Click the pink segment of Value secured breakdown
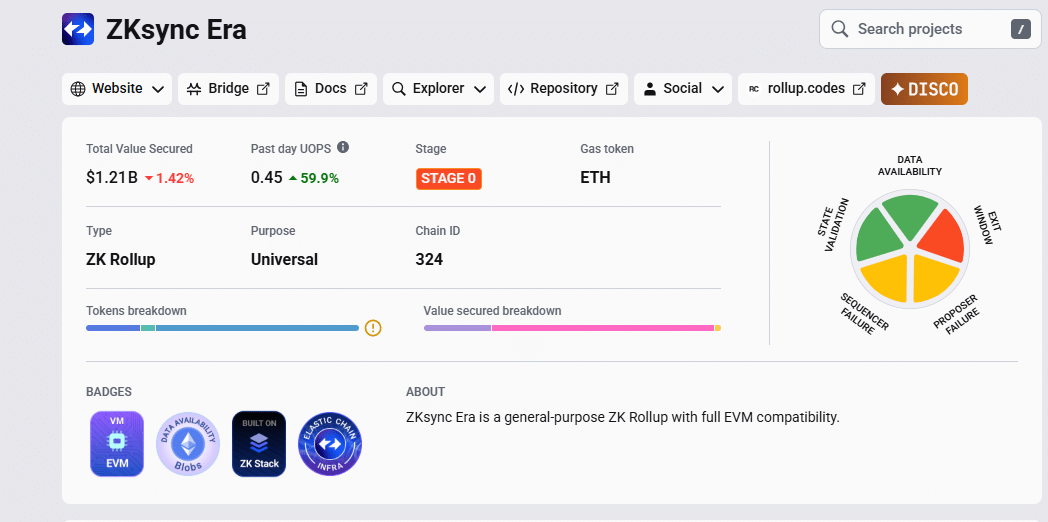This screenshot has height=522, width=1048. coord(603,328)
